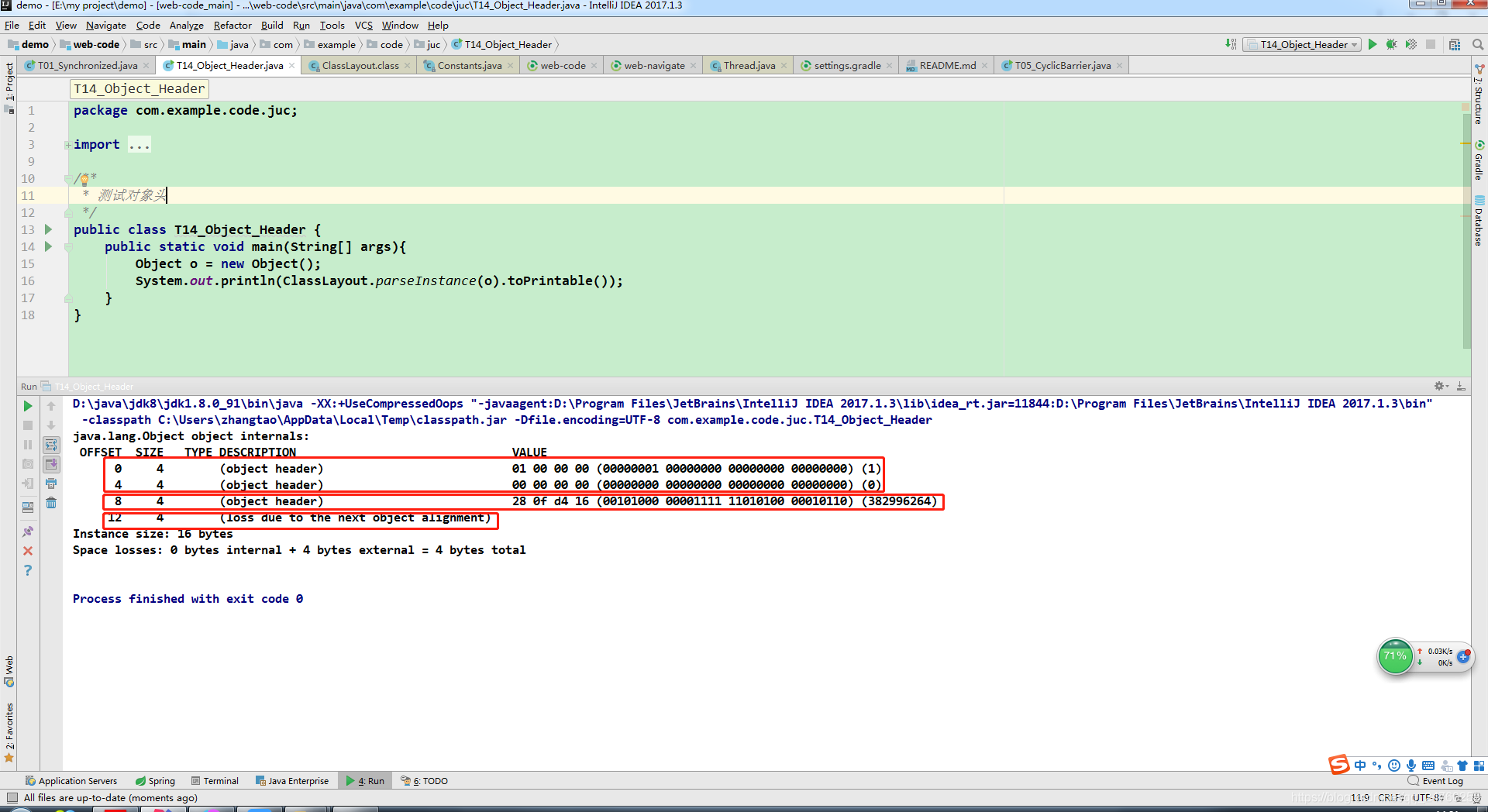The width and height of the screenshot is (1488, 812).
Task: Run T14_Object_Header from main toolbar
Action: click(1373, 45)
